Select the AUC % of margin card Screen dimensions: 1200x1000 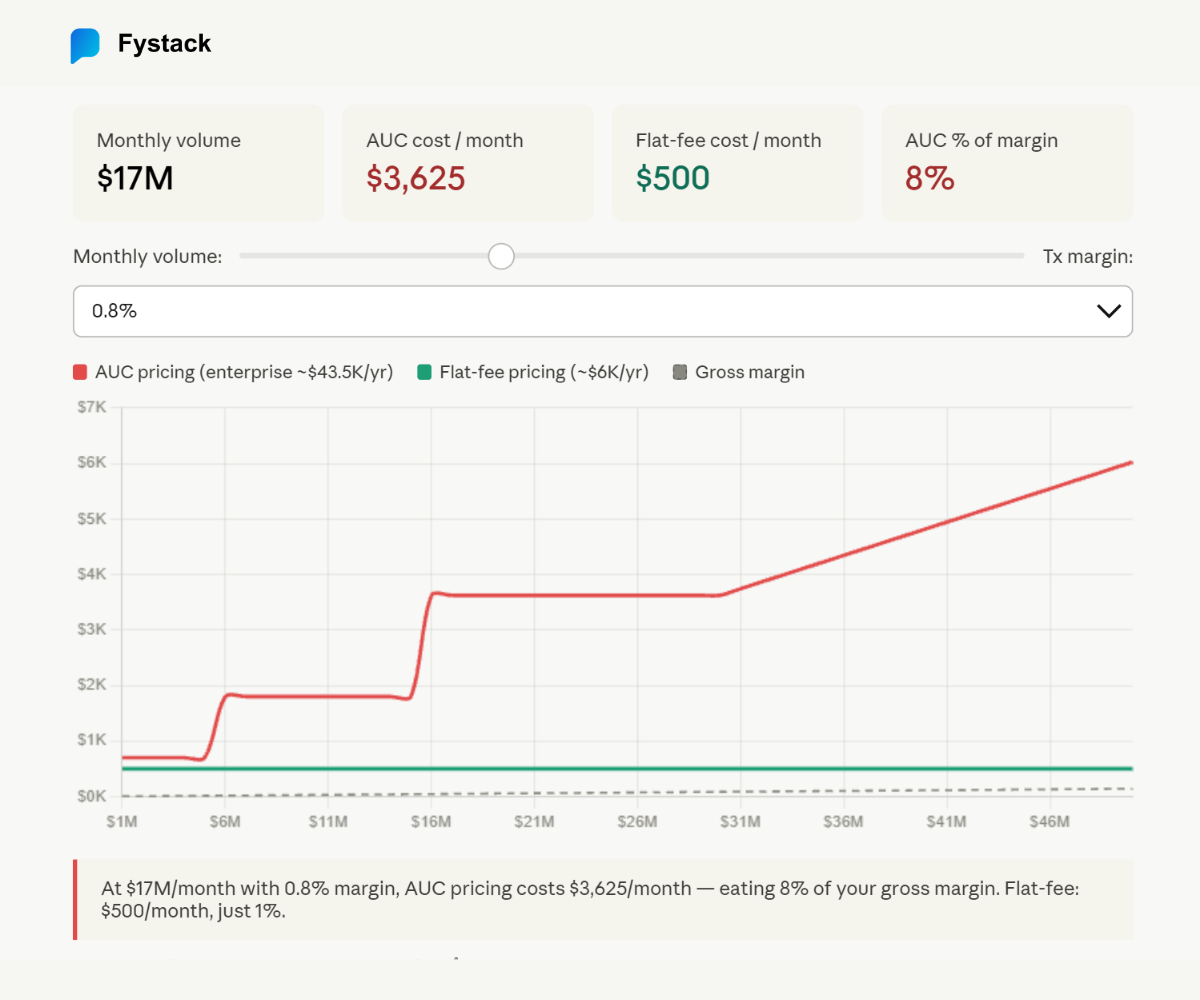point(1007,162)
